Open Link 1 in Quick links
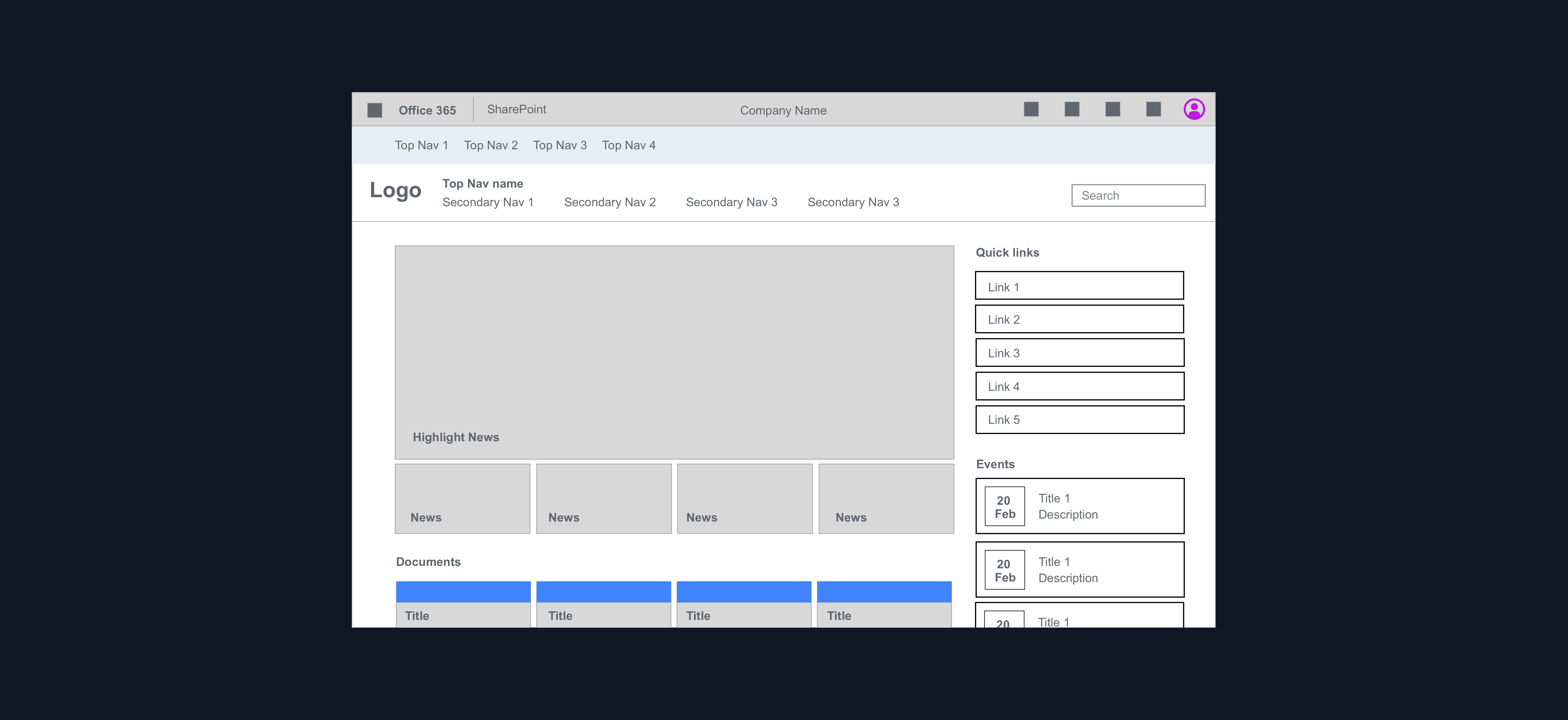This screenshot has height=720, width=1568. [1079, 285]
